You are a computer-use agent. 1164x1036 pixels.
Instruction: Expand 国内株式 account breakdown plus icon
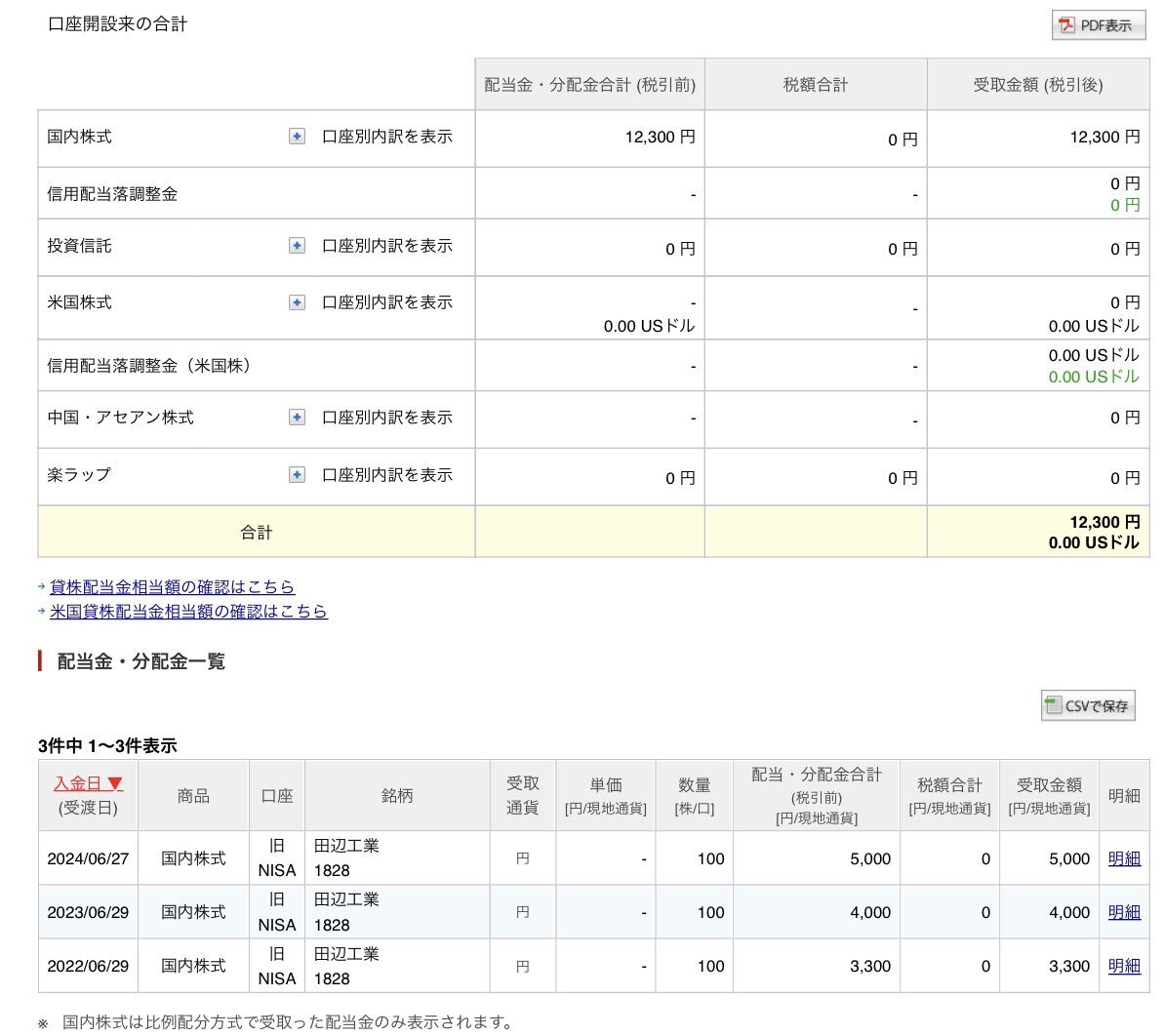[297, 137]
